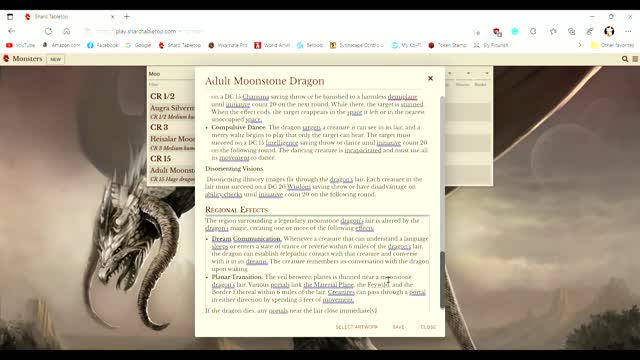Click the Material Plane link

(x=329, y=284)
